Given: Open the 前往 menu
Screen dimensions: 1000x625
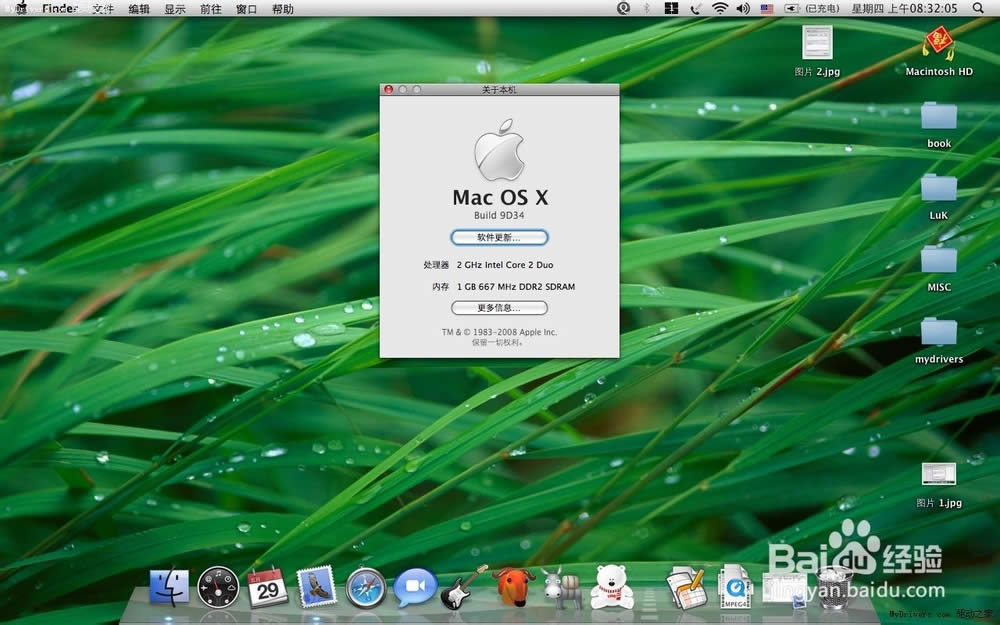Looking at the screenshot, I should tap(210, 9).
